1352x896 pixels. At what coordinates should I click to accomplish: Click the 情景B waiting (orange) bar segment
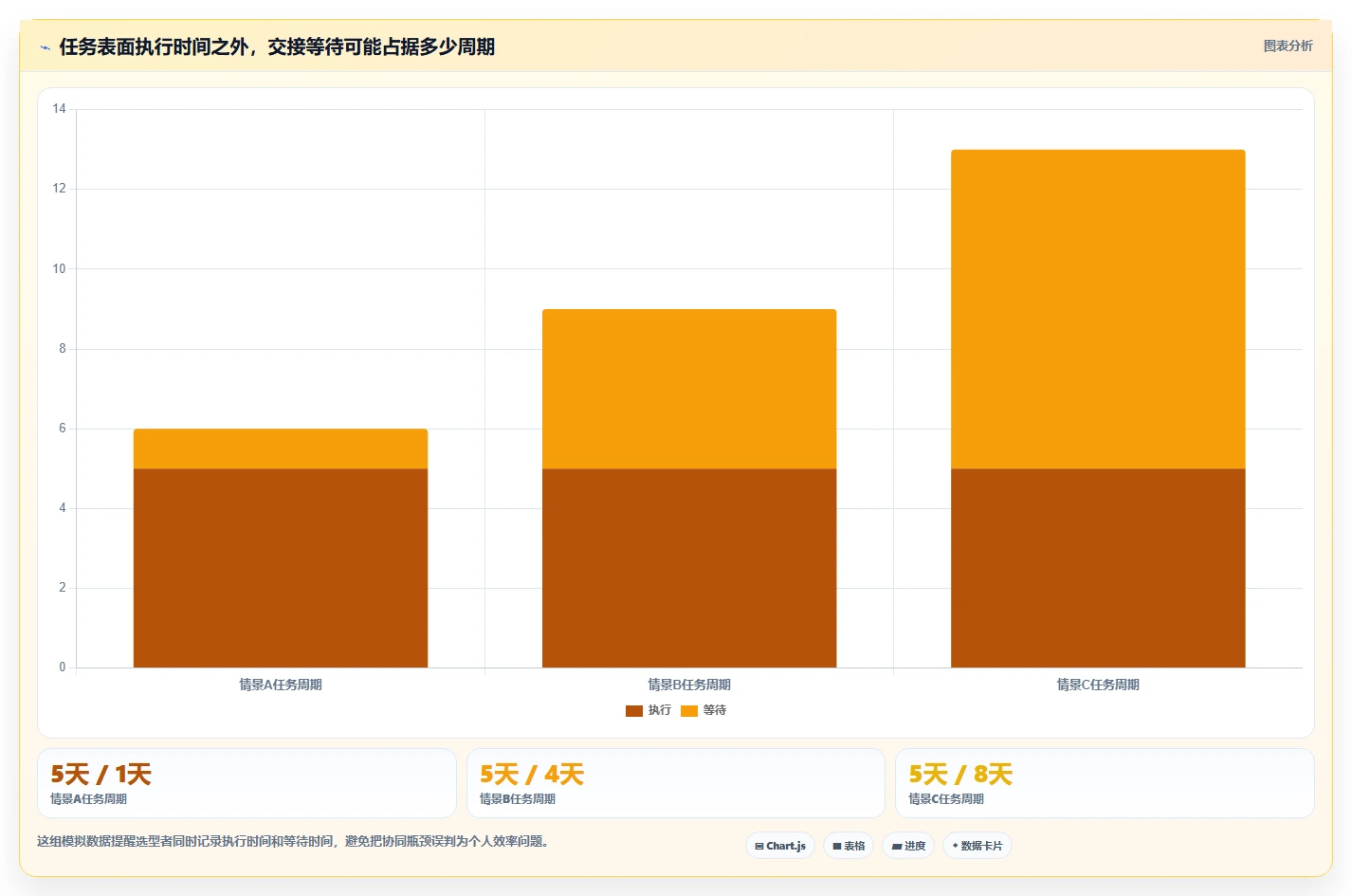689,389
